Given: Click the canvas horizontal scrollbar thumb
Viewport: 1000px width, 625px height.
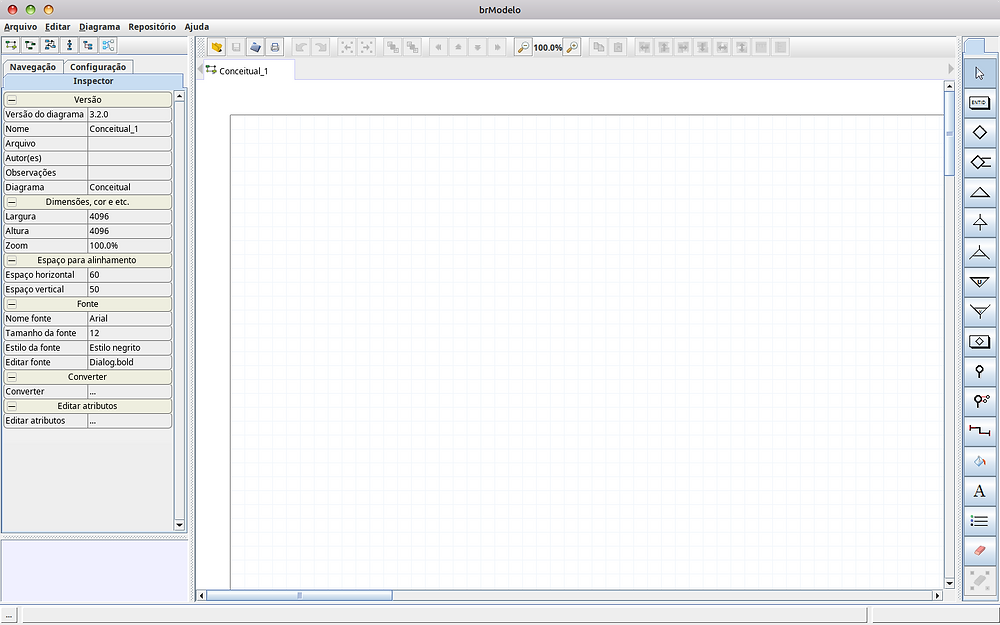Looking at the screenshot, I should [299, 596].
